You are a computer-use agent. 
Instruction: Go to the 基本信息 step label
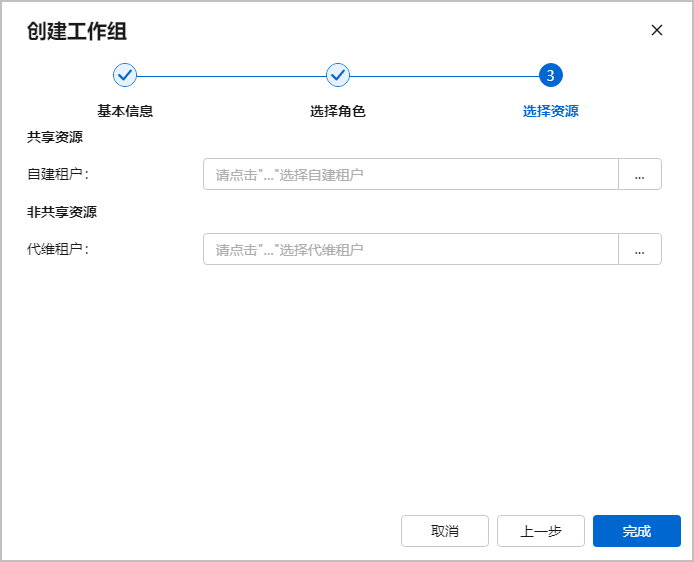[125, 111]
